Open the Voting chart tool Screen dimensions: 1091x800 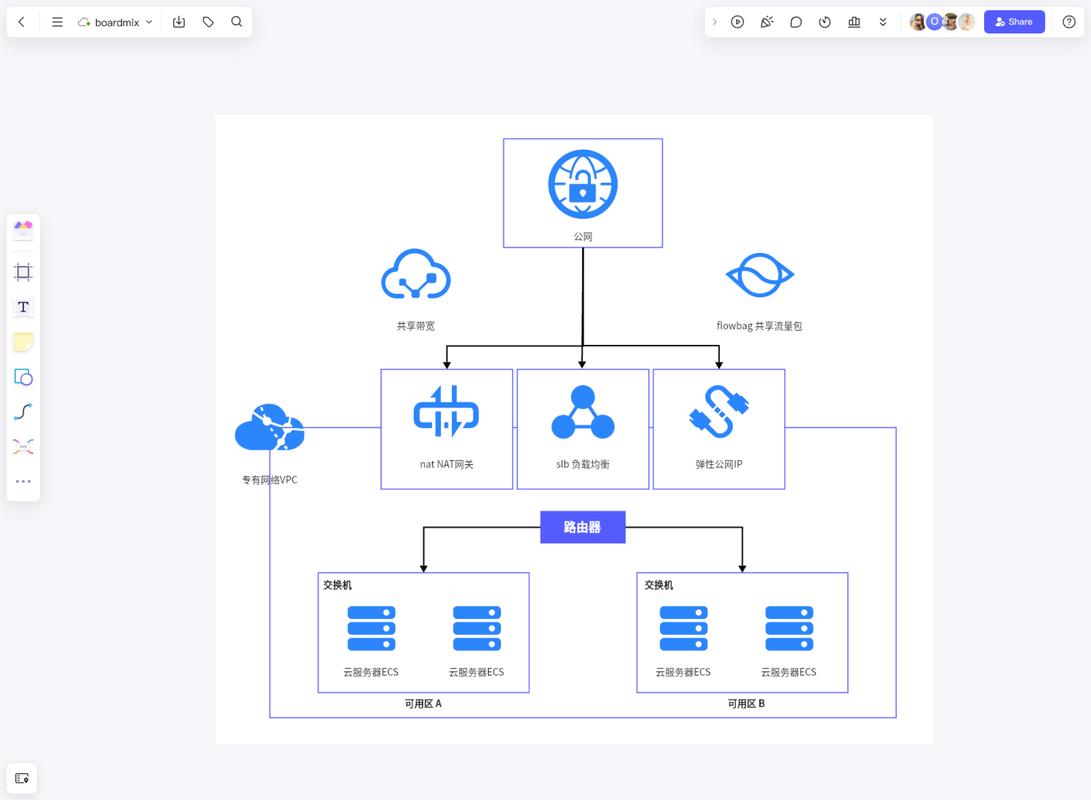click(853, 21)
